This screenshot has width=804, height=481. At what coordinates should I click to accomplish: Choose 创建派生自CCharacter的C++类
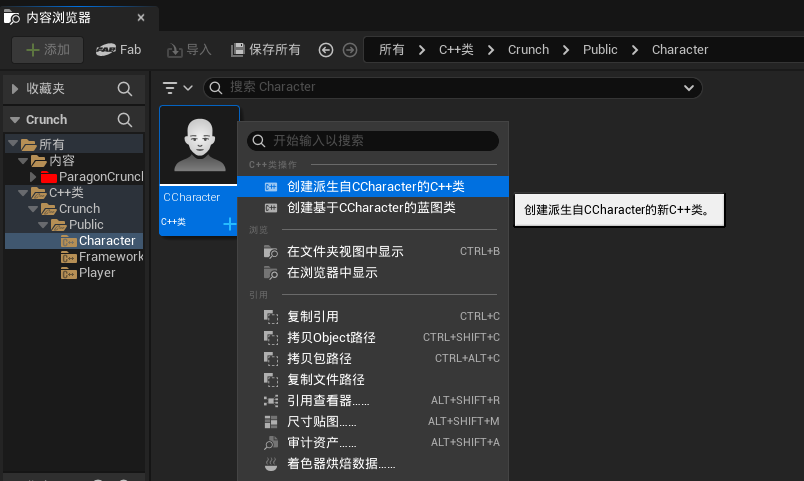[373, 187]
